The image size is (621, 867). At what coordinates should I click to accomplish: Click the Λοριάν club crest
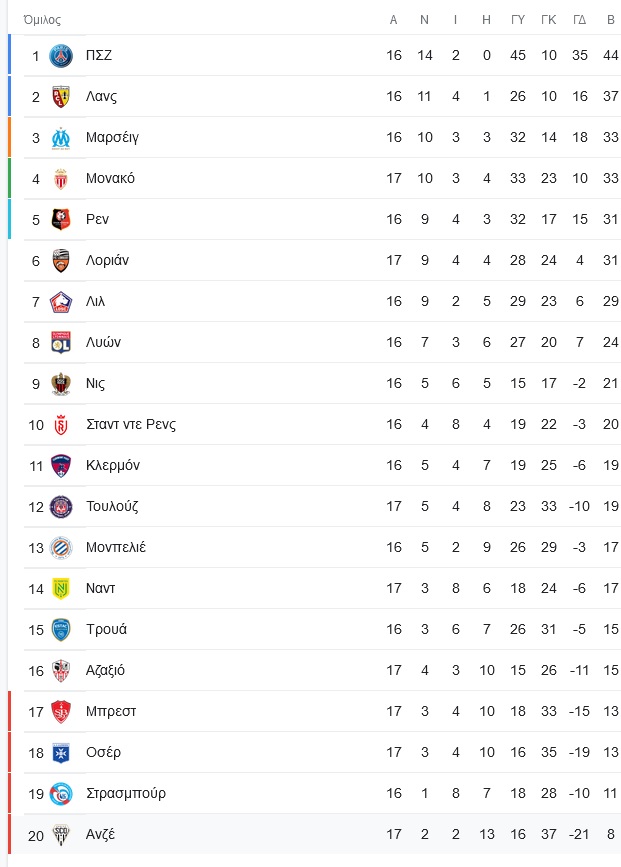point(61,260)
